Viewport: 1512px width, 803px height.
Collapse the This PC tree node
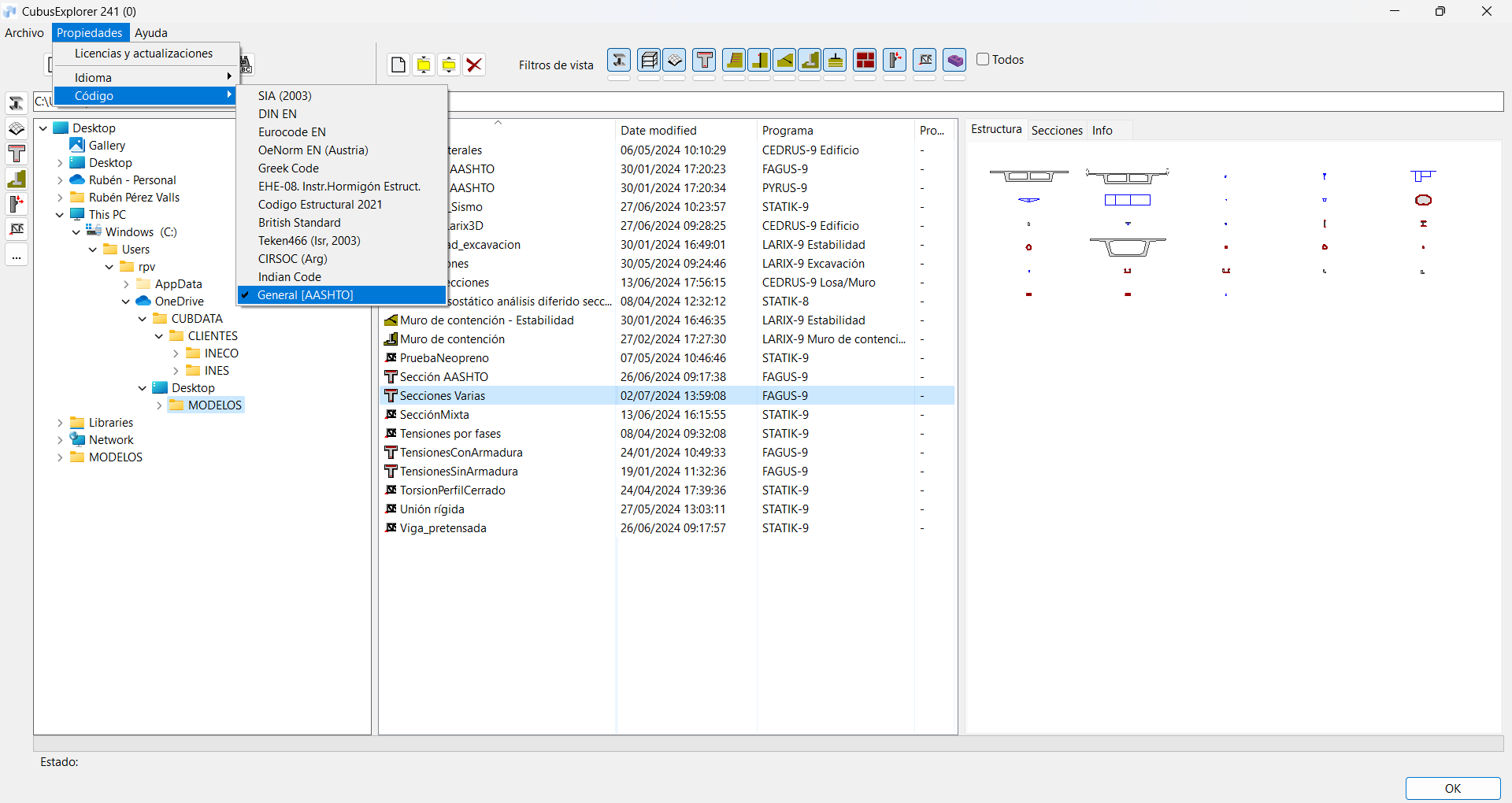pos(60,215)
